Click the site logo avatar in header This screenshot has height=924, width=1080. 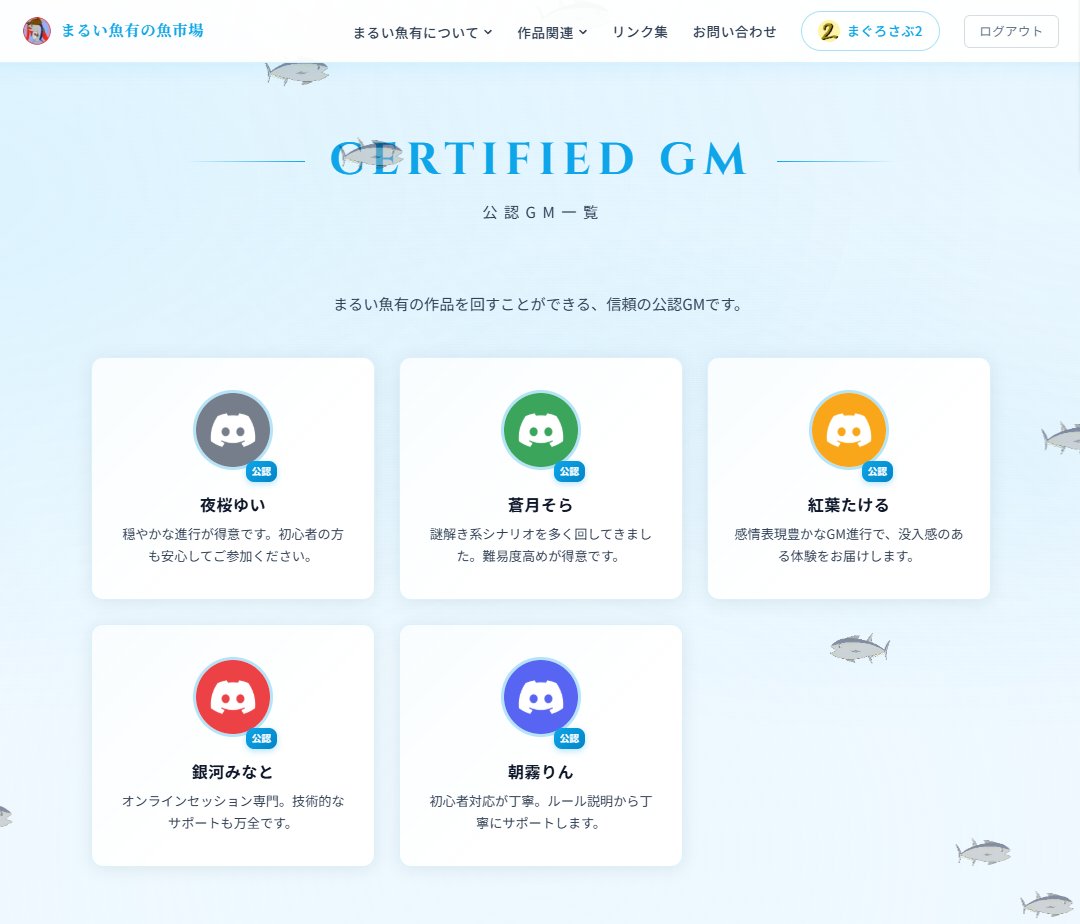(x=37, y=31)
